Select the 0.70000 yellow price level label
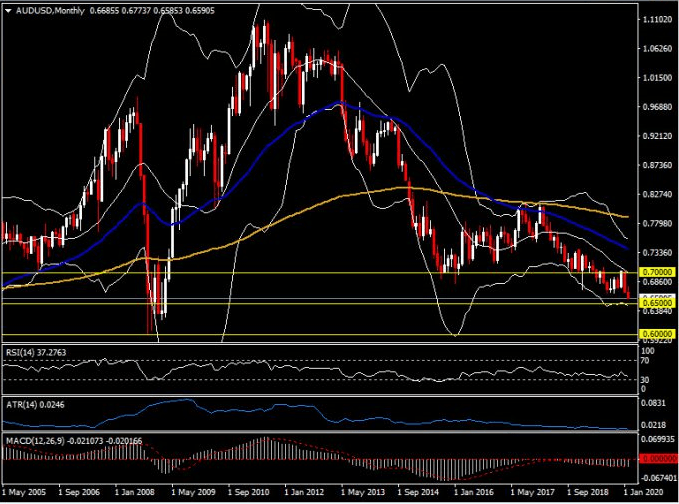Viewport: 679px width, 504px height. 657,272
